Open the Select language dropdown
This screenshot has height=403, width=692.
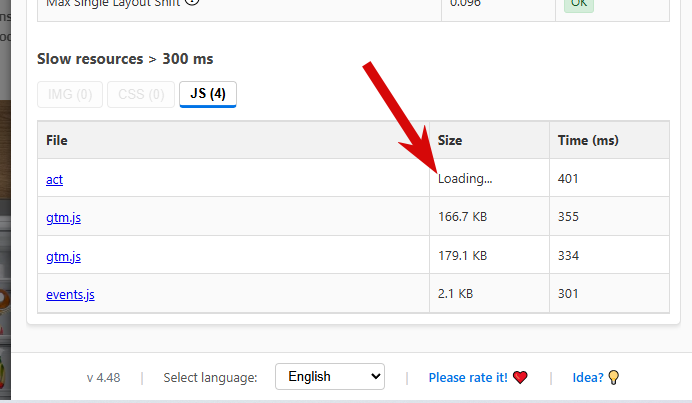coord(330,377)
